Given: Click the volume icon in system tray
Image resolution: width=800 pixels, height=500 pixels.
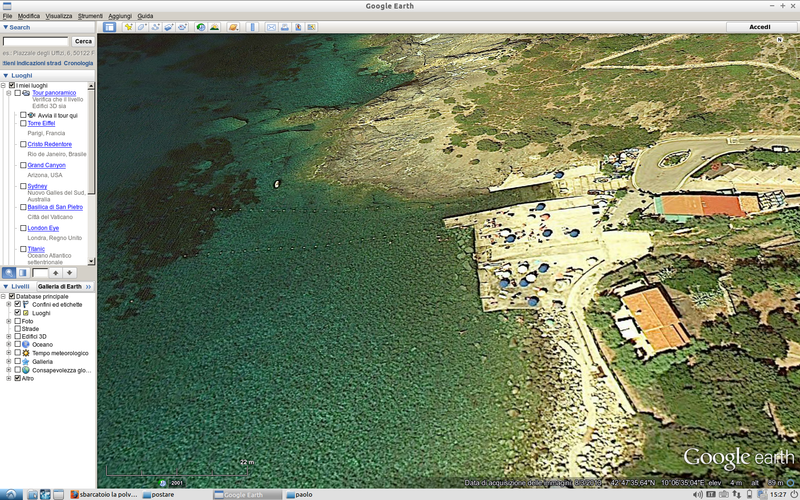Looking at the screenshot, I should [698, 494].
